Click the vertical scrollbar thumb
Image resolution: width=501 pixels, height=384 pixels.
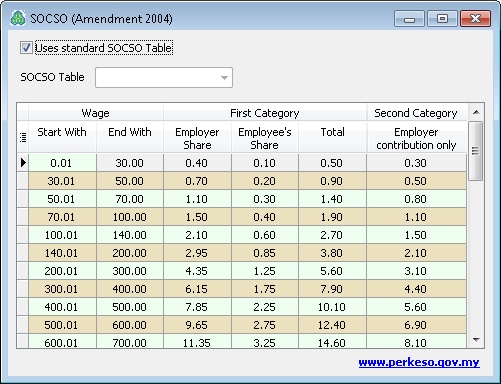click(476, 151)
